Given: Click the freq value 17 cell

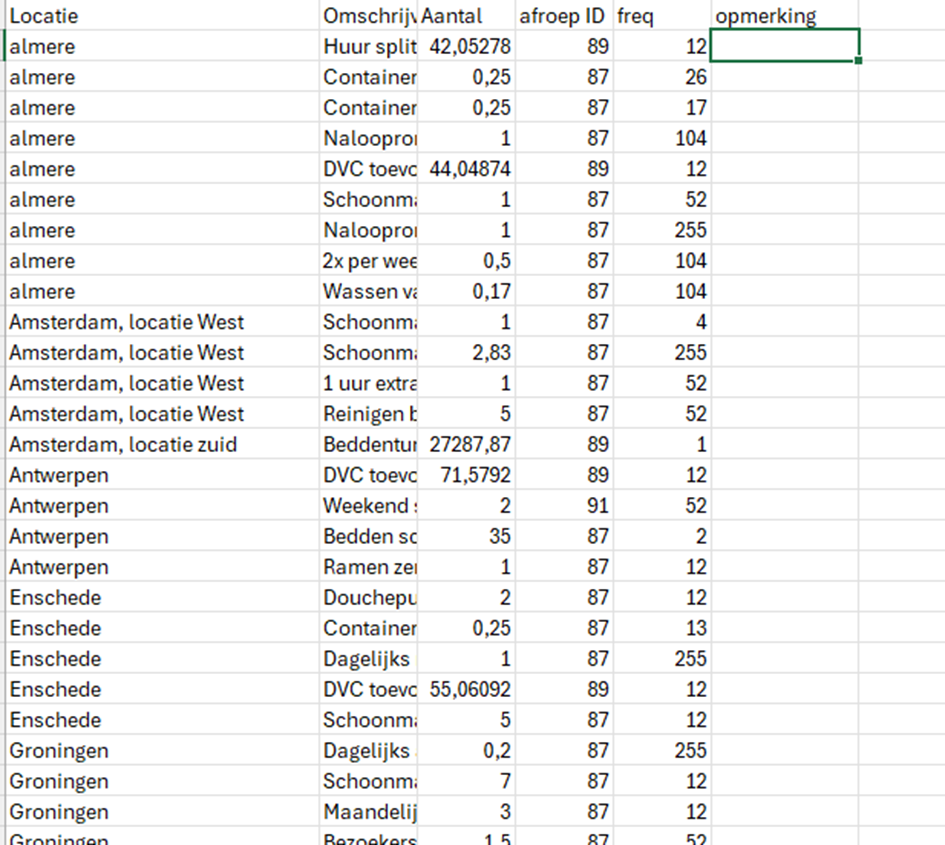Looking at the screenshot, I should [662, 107].
